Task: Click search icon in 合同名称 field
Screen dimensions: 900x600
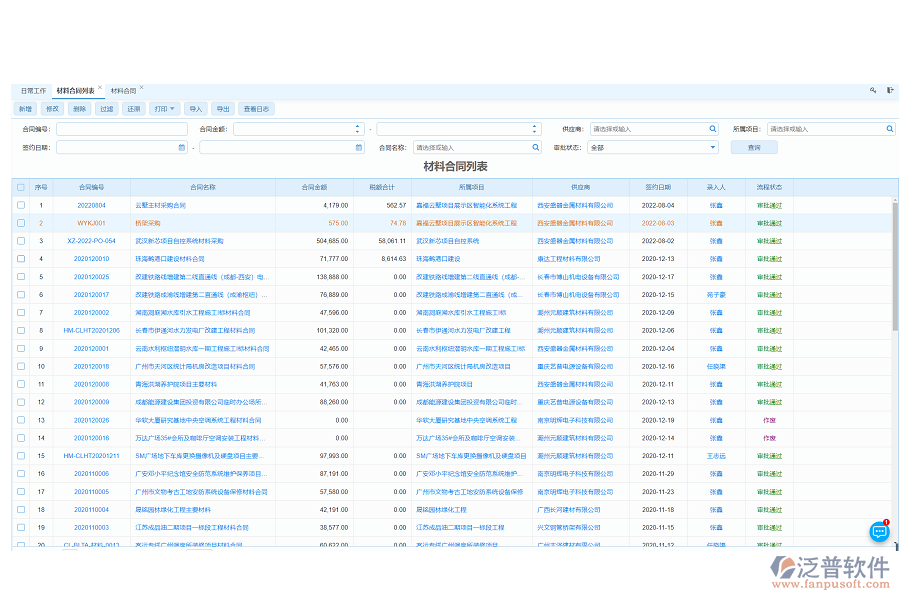Action: (x=536, y=147)
